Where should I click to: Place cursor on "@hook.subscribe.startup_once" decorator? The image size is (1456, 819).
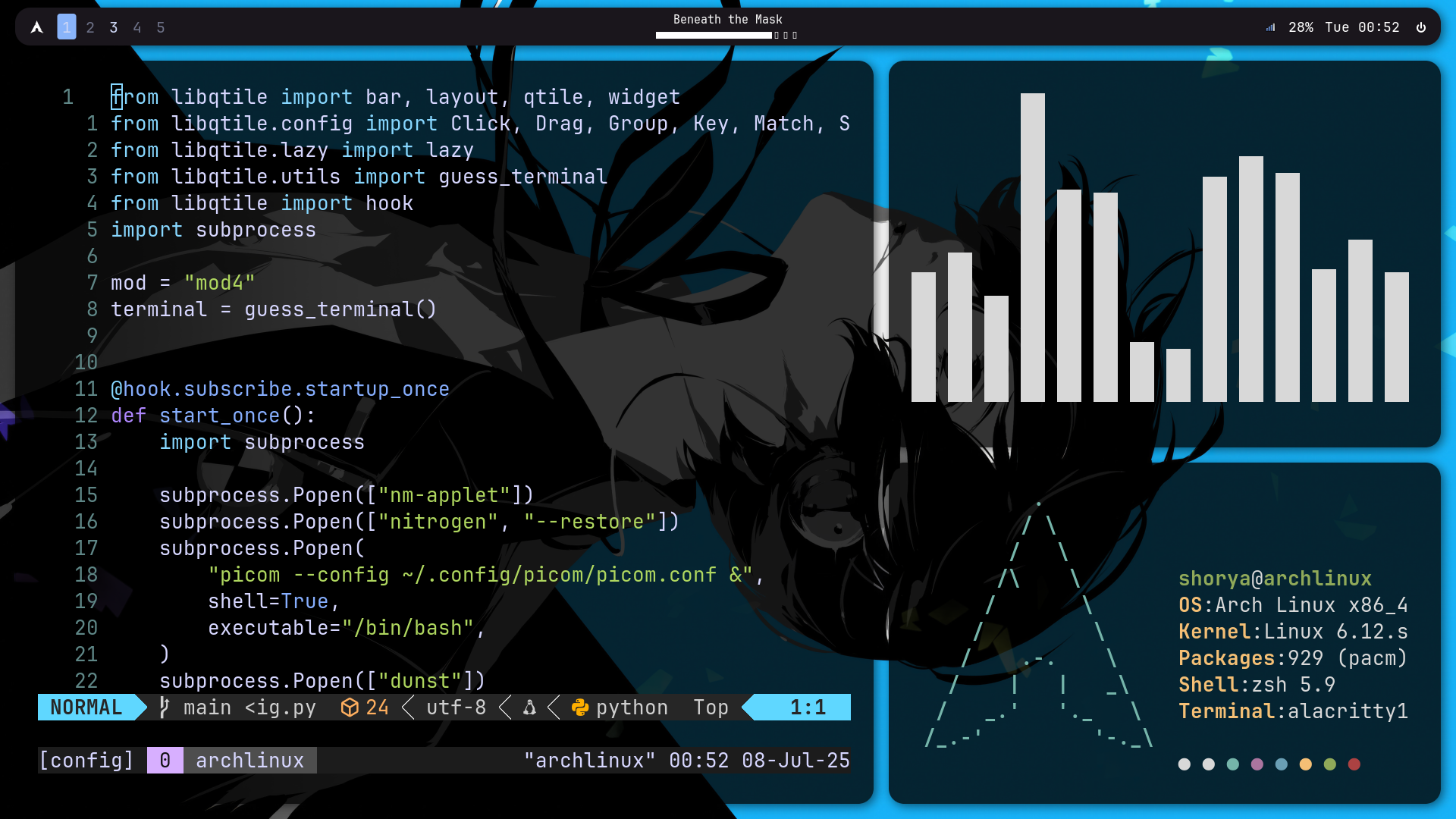[x=280, y=389]
